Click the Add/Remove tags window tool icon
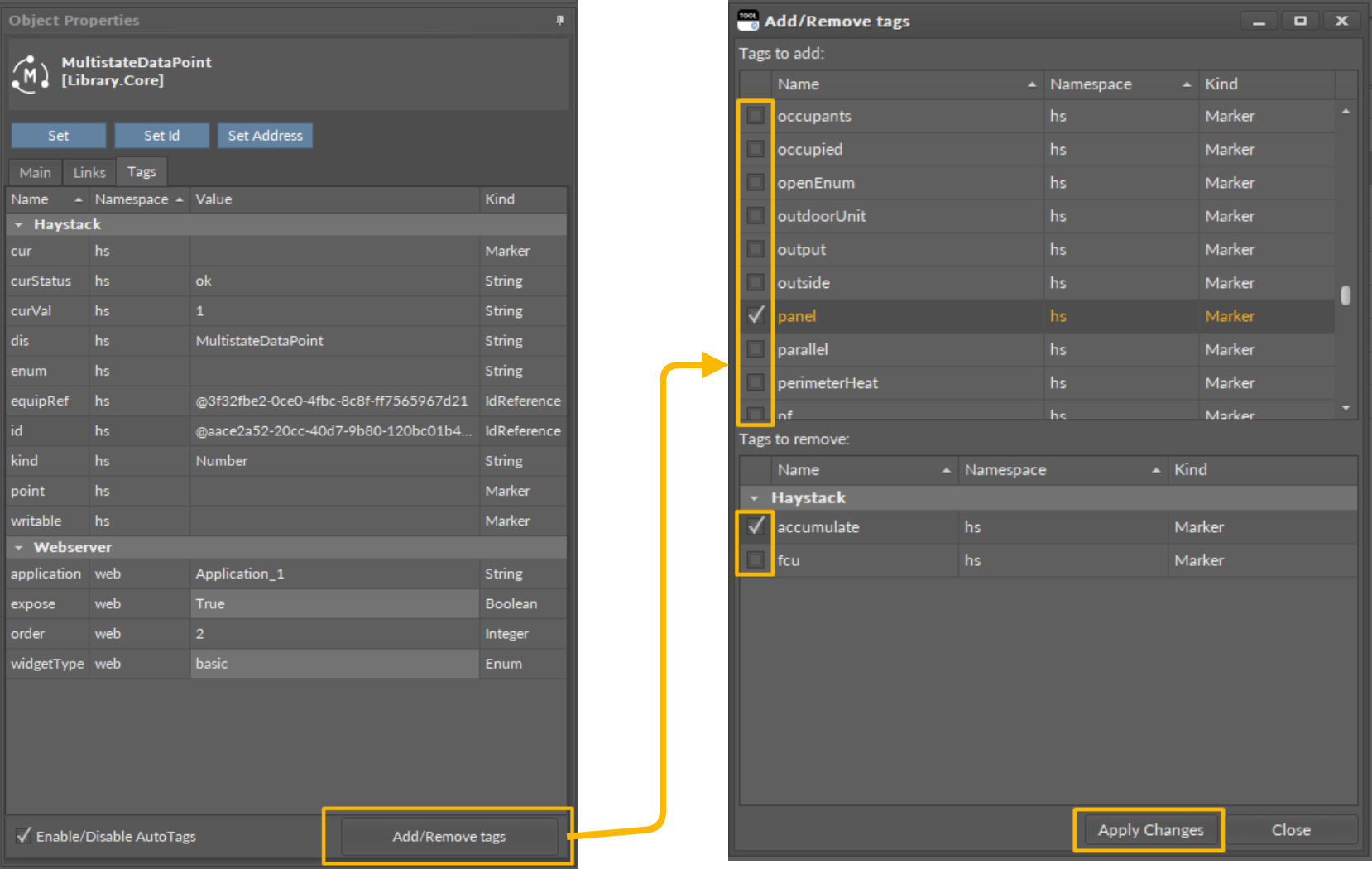 click(748, 21)
